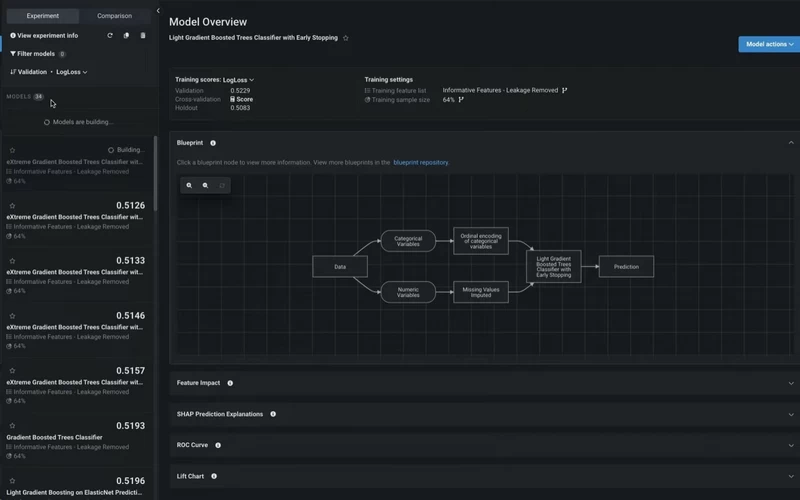Star the Gradient Boosted Trees Classifier 0.5193
Screen dimensions: 800x500
[12, 426]
